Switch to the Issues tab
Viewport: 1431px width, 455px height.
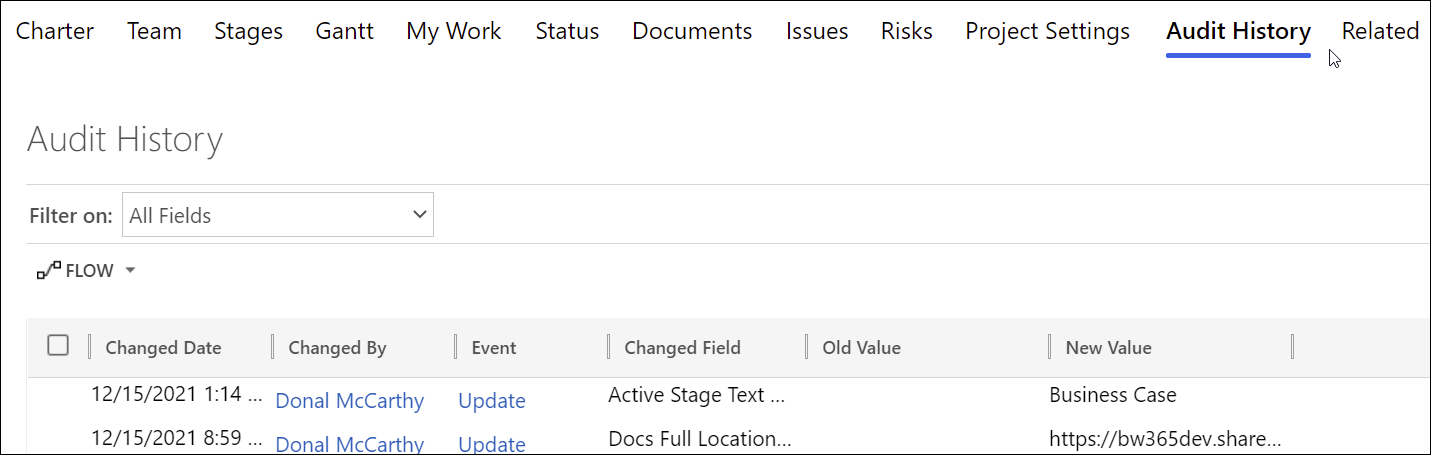pyautogui.click(x=817, y=31)
